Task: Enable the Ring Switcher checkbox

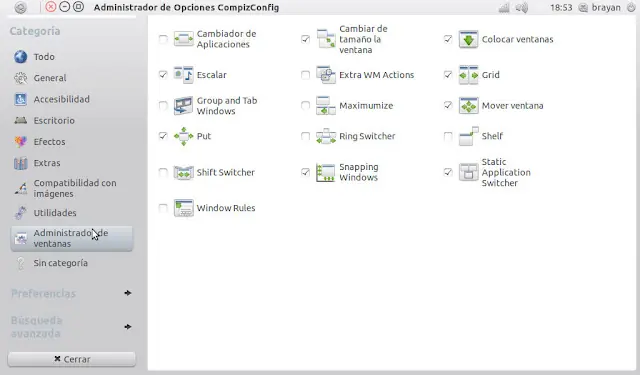Action: [305, 136]
